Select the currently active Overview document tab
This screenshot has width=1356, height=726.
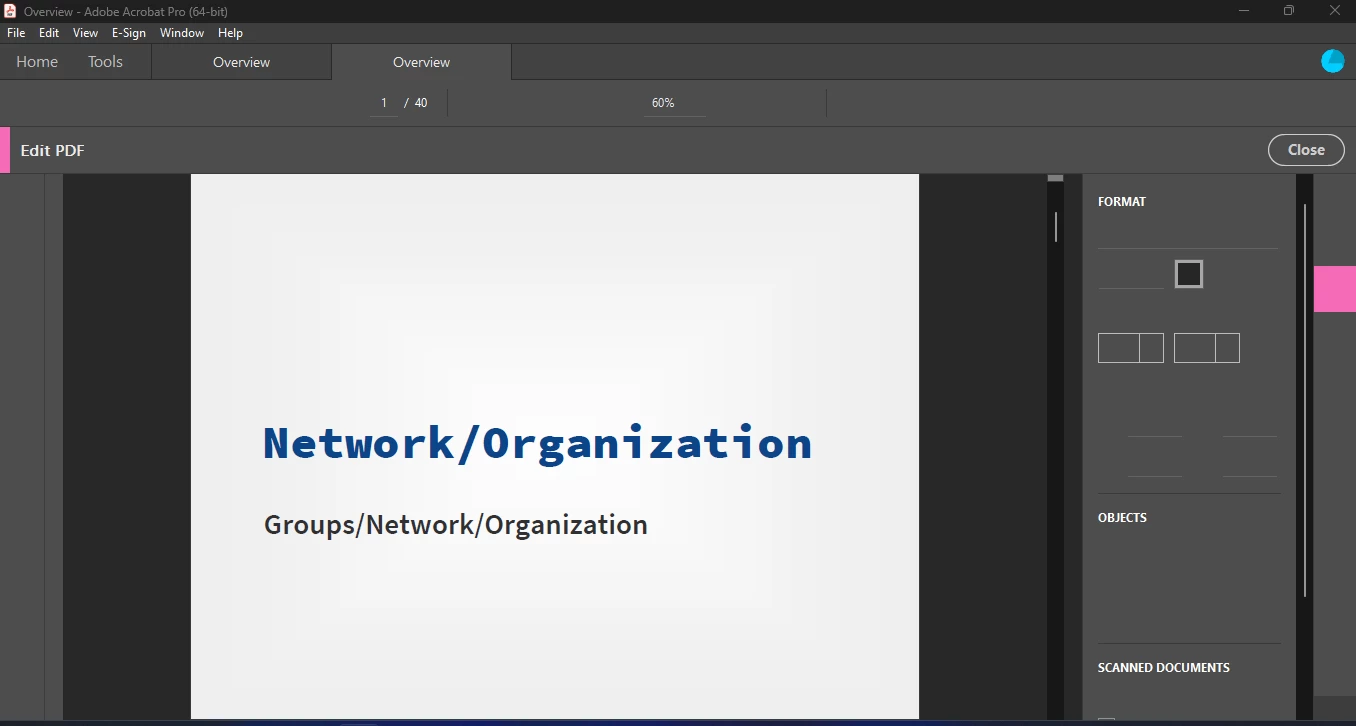pyautogui.click(x=421, y=62)
